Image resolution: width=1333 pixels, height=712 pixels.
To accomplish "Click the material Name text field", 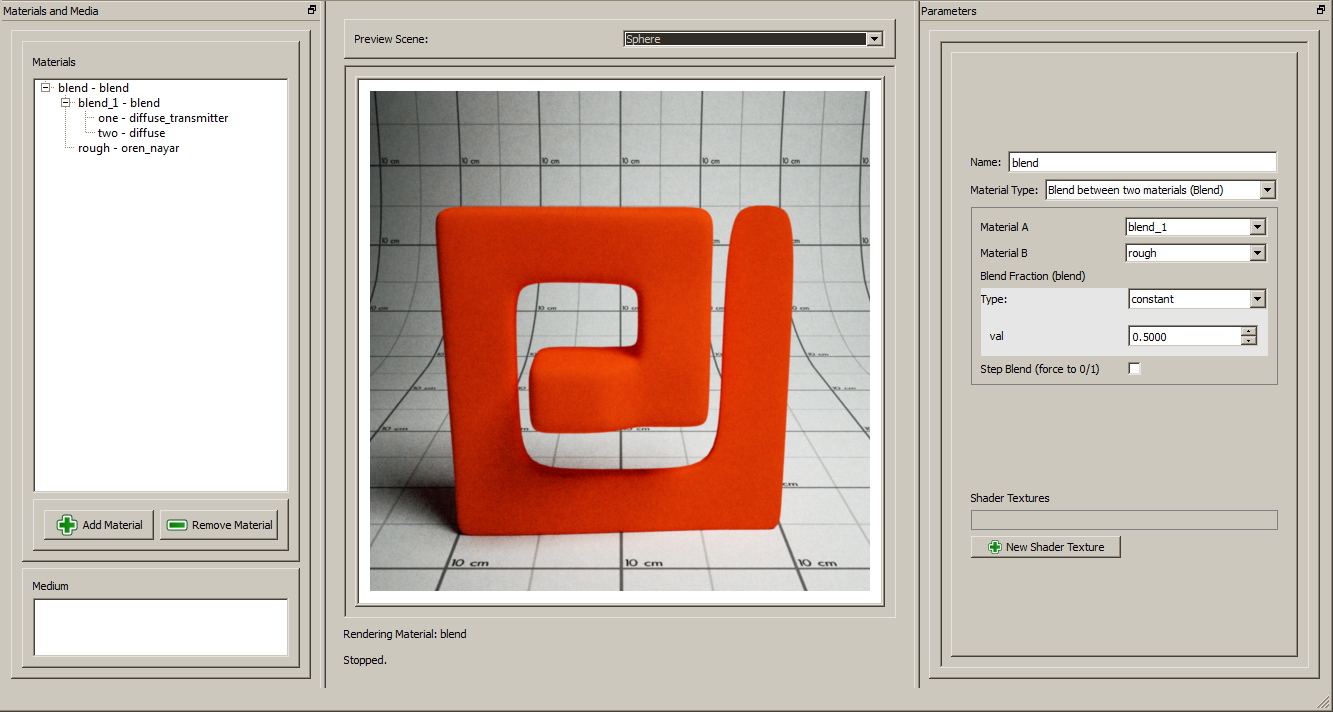I will pos(1141,162).
